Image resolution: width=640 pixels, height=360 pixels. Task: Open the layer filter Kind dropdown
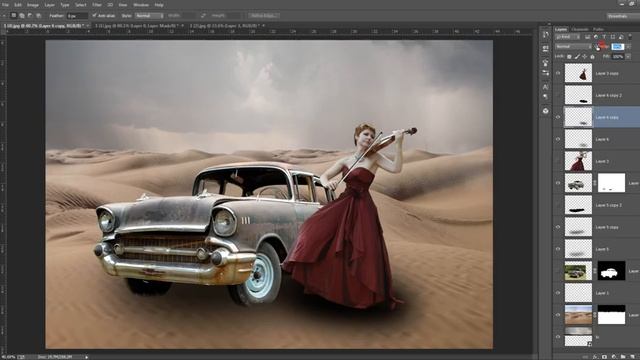coord(567,37)
